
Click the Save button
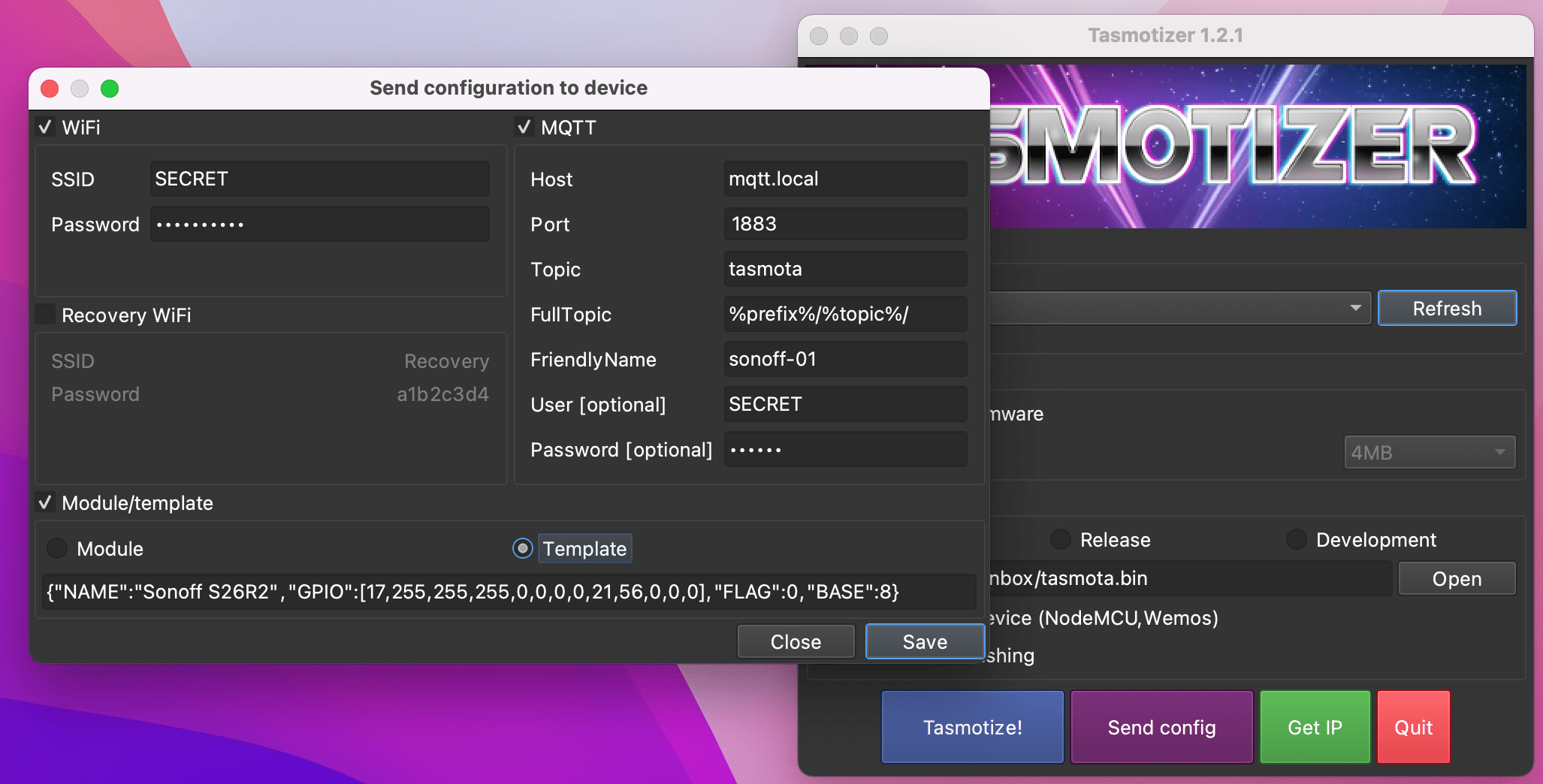(x=924, y=641)
